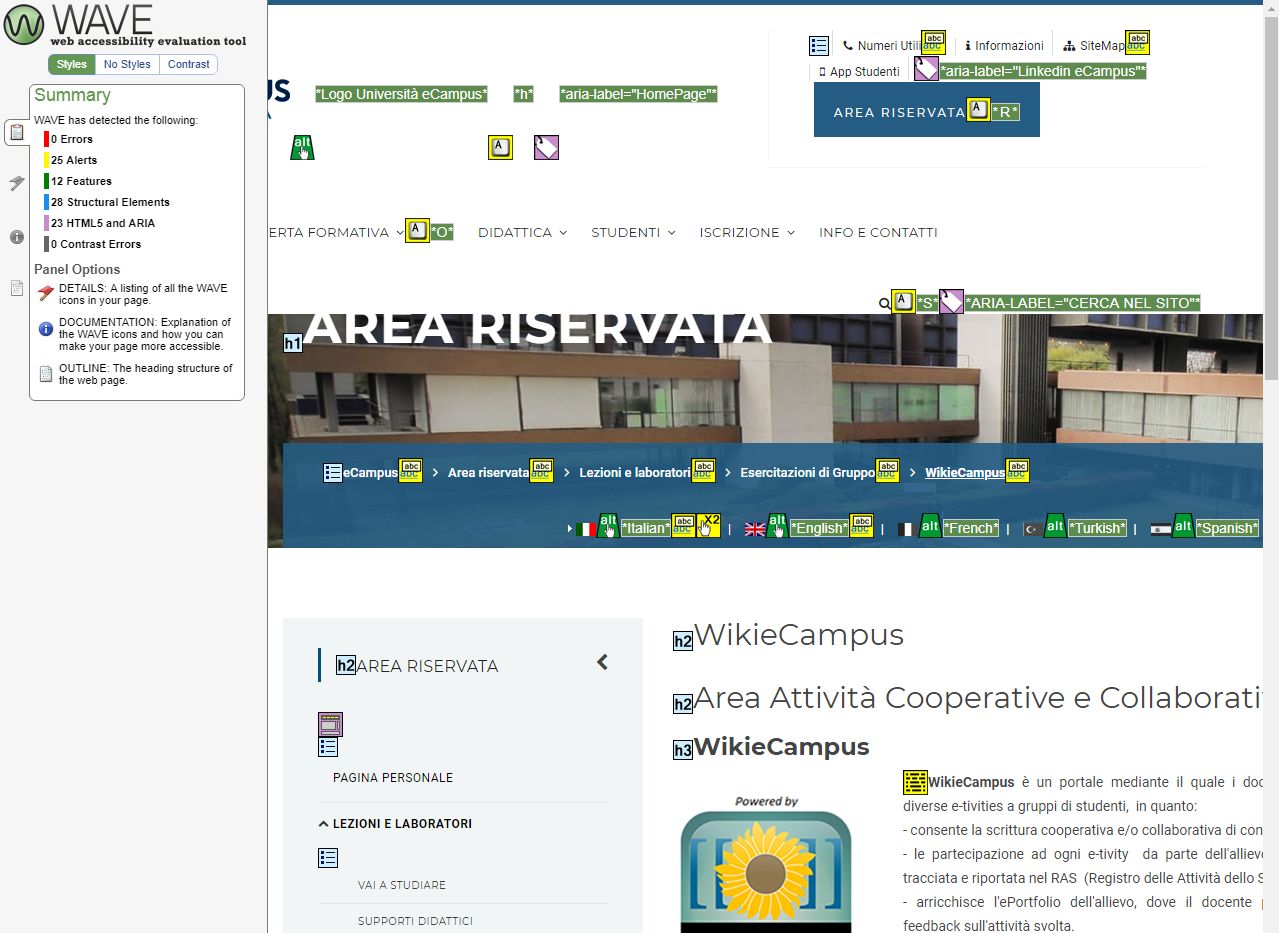Click the '12 Features' summary line
1279x933 pixels.
click(x=77, y=181)
